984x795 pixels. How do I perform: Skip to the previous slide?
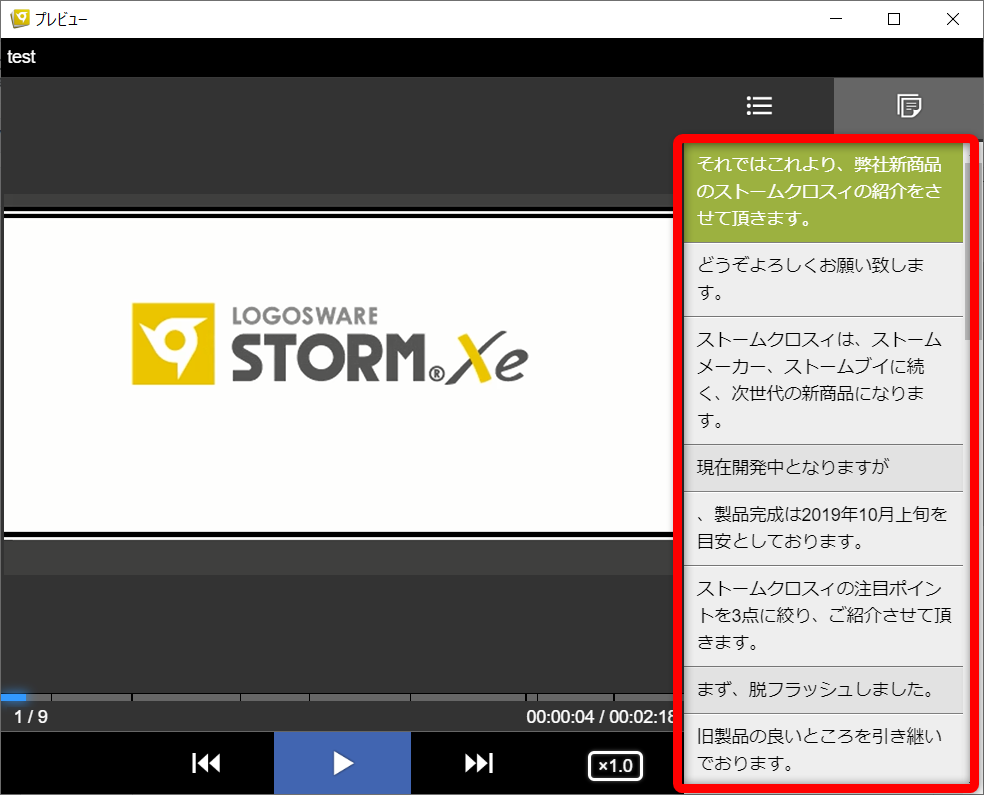(206, 763)
